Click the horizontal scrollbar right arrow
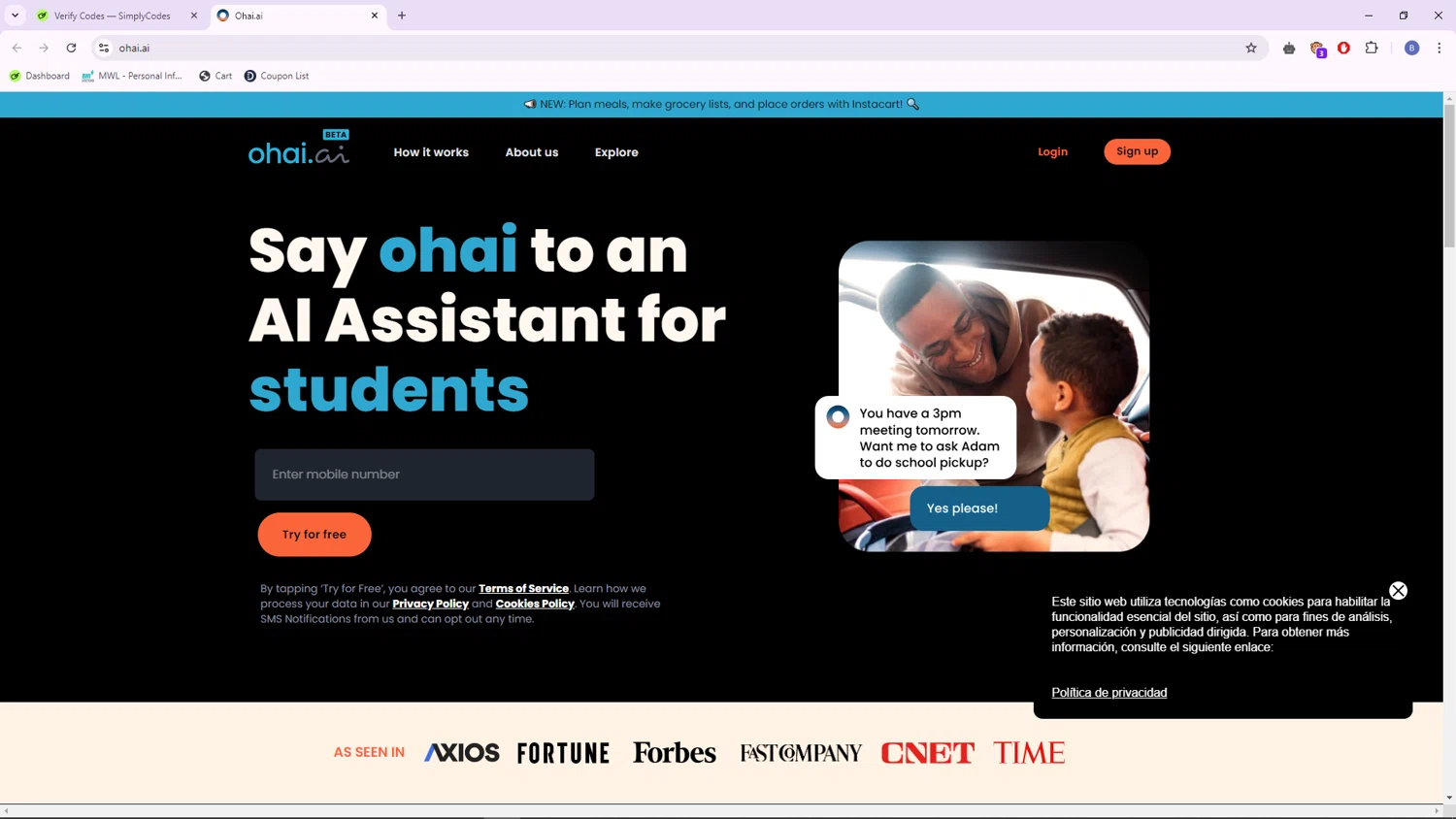The height and width of the screenshot is (819, 1456). click(x=1437, y=811)
